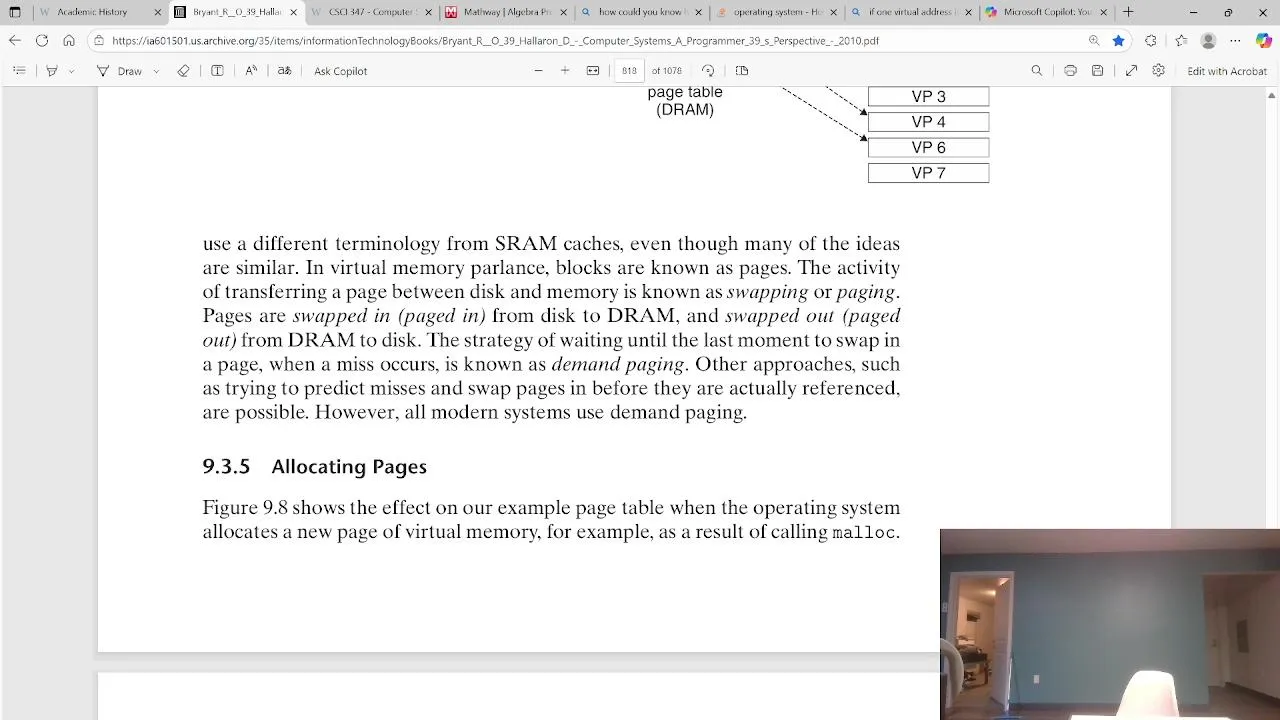
Task: Select the Add text tool
Action: (217, 71)
